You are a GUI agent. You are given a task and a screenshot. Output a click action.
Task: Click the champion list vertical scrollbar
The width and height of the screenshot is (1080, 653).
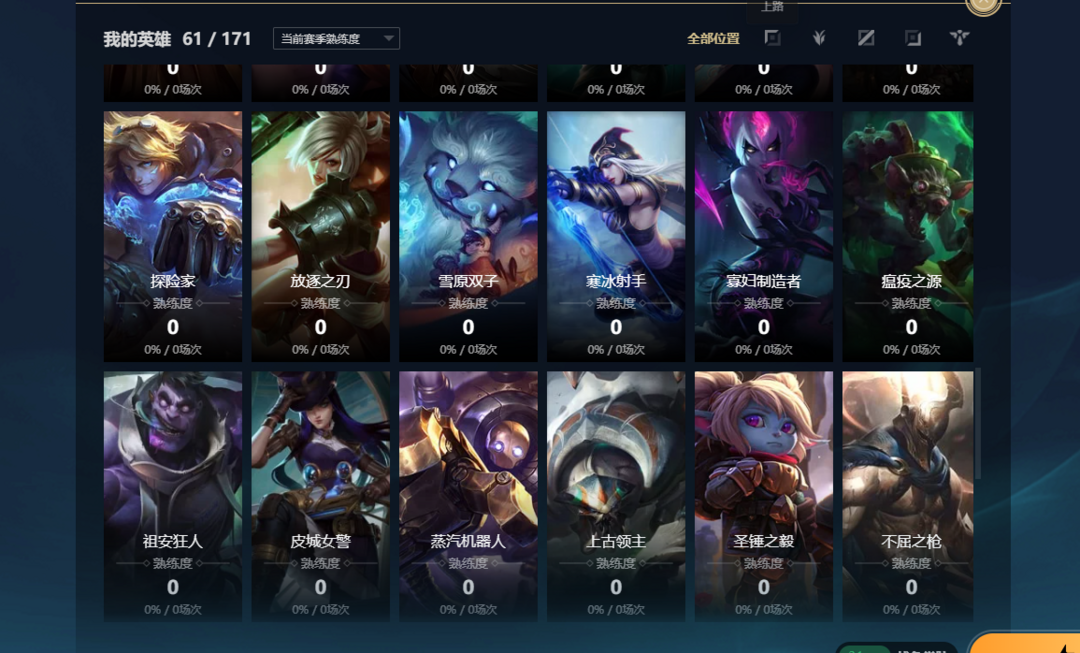point(977,424)
